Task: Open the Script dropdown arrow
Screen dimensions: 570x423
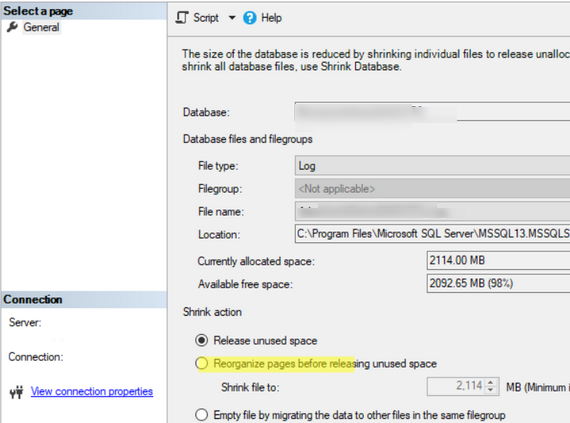Action: 232,17
